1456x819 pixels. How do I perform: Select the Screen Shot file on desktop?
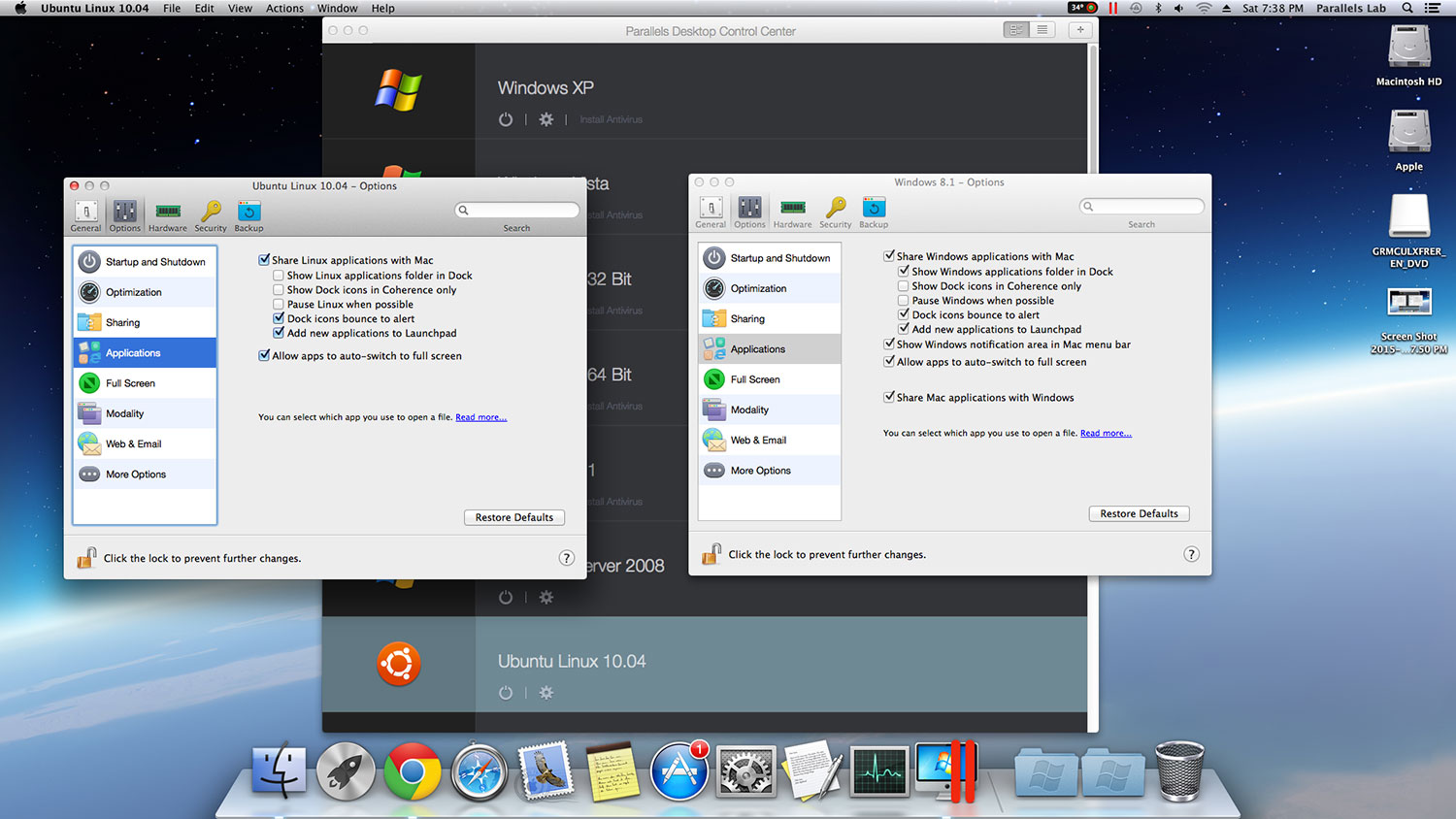(x=1409, y=320)
